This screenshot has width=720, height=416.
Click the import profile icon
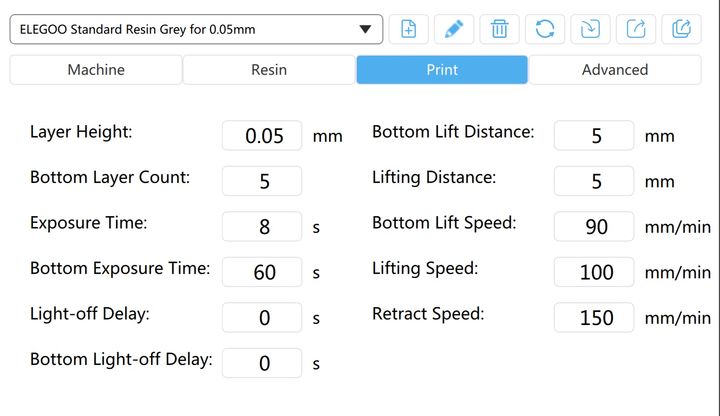[x=590, y=29]
